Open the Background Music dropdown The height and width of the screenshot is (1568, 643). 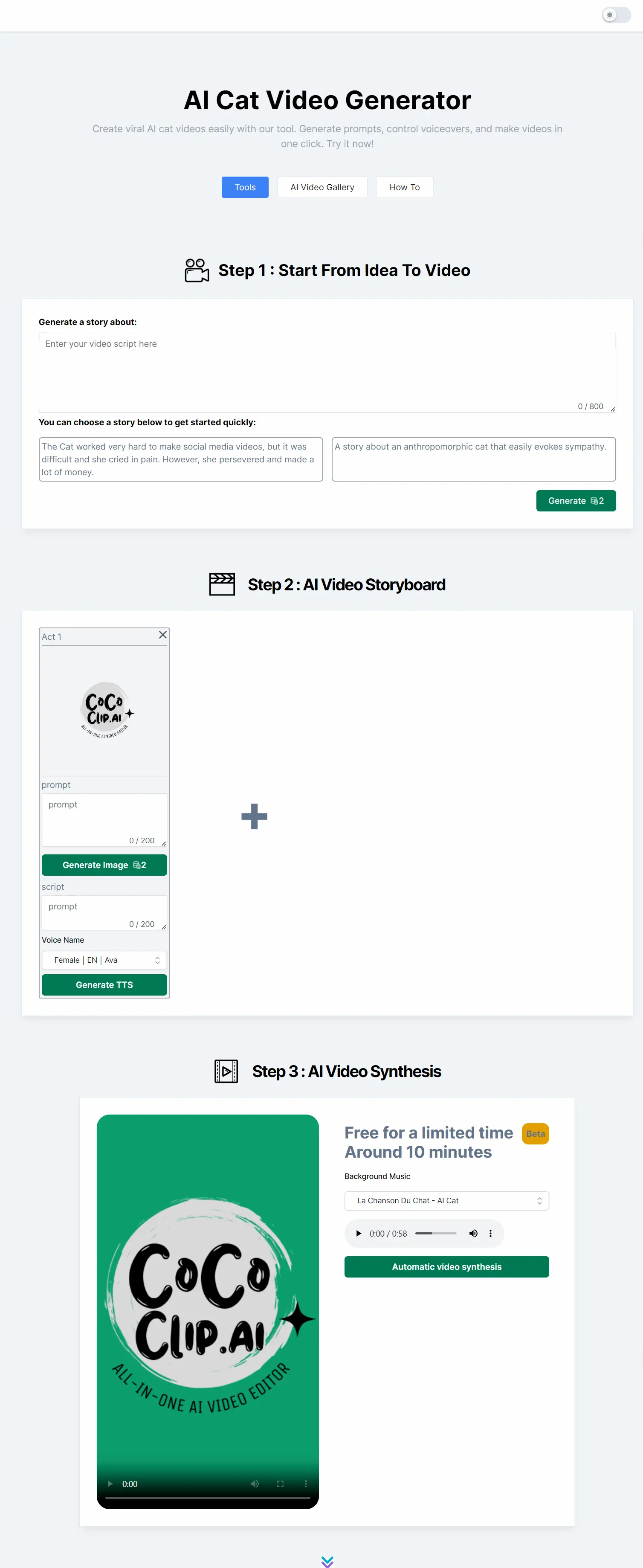[x=446, y=1200]
